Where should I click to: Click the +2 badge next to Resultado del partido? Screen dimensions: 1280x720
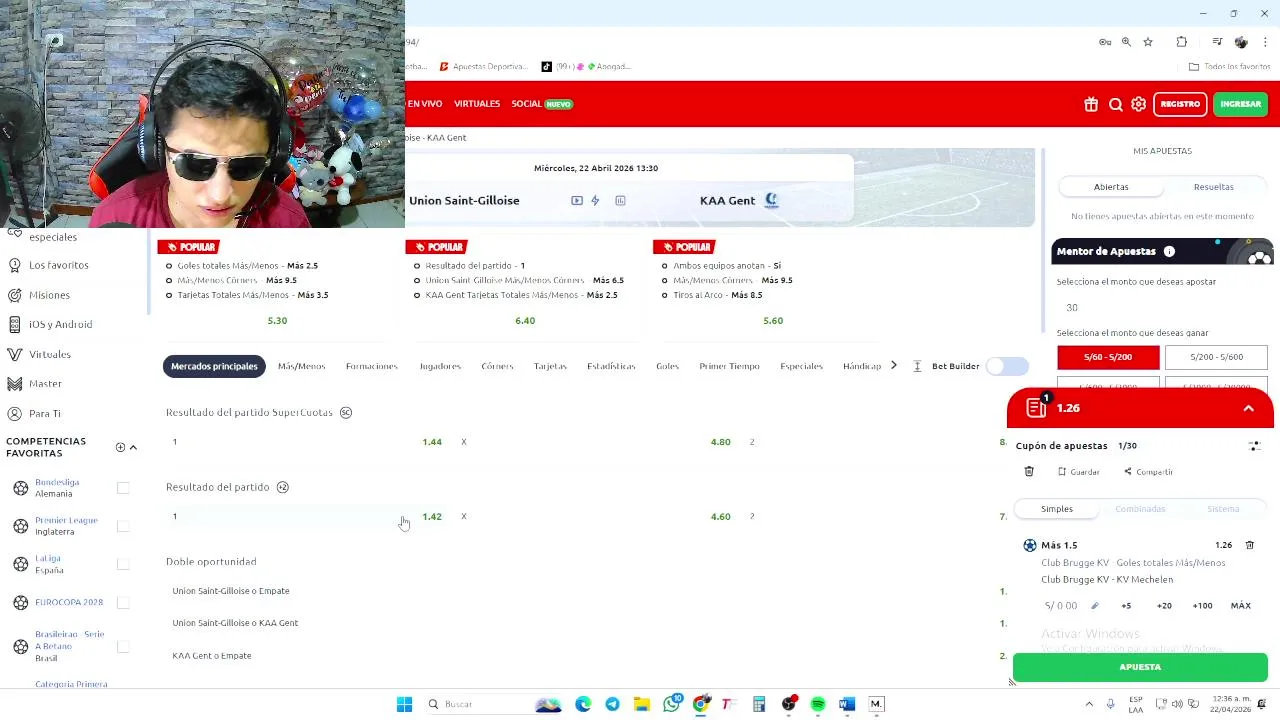pos(282,487)
